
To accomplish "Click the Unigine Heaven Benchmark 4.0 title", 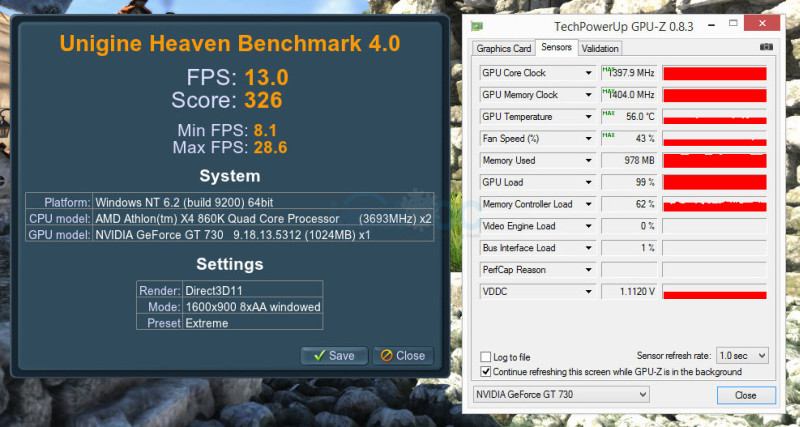I will 230,44.
